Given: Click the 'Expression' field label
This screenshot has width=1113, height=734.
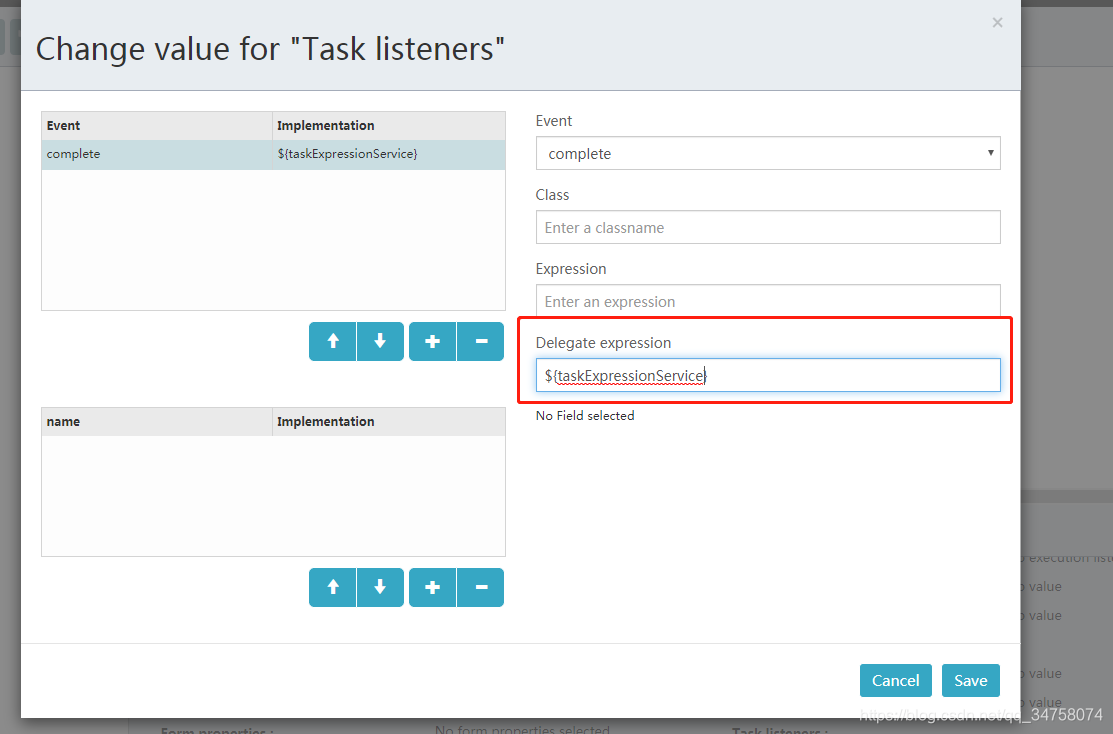Looking at the screenshot, I should click(x=571, y=269).
